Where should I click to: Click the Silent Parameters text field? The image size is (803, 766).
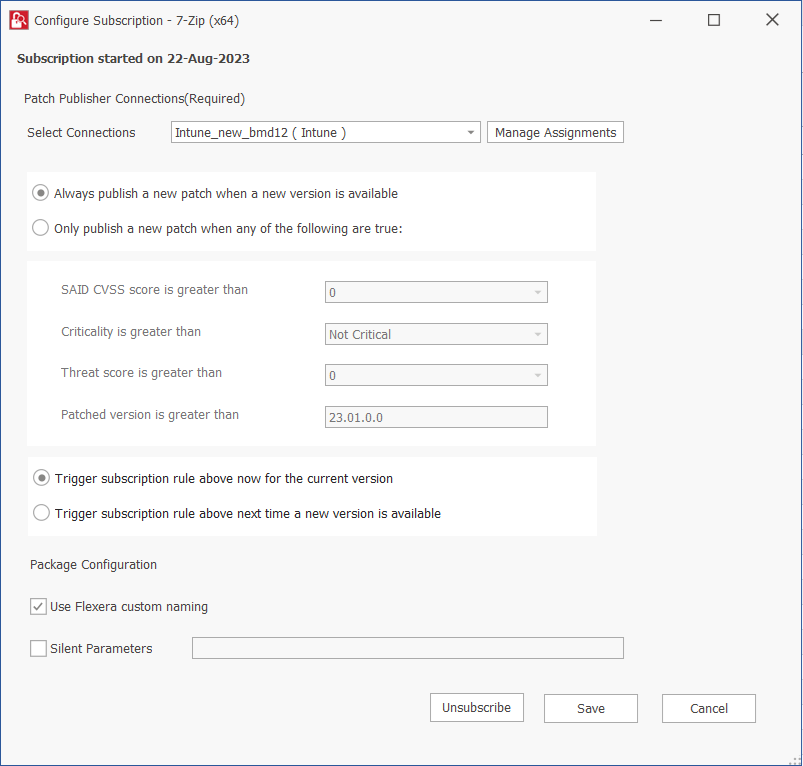click(x=407, y=649)
